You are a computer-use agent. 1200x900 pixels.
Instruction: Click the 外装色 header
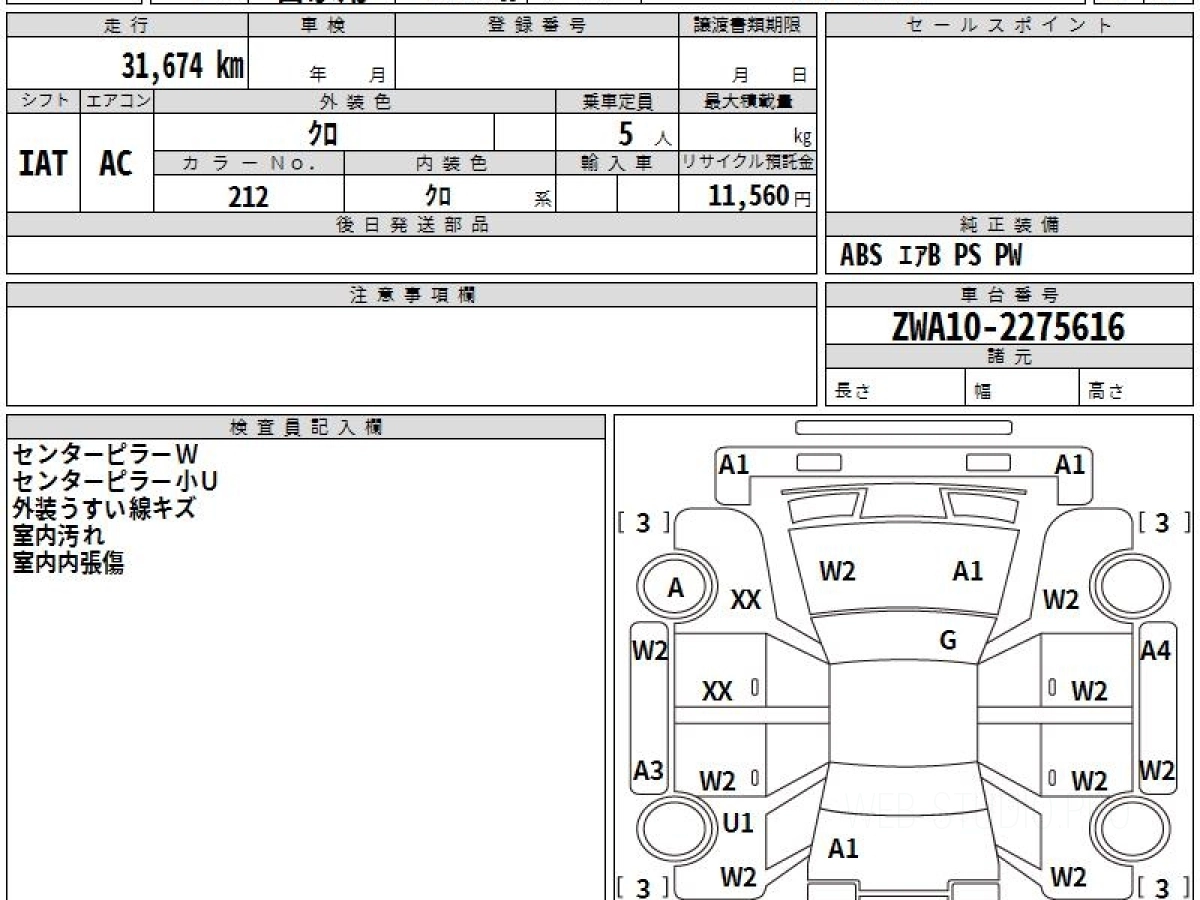355,101
